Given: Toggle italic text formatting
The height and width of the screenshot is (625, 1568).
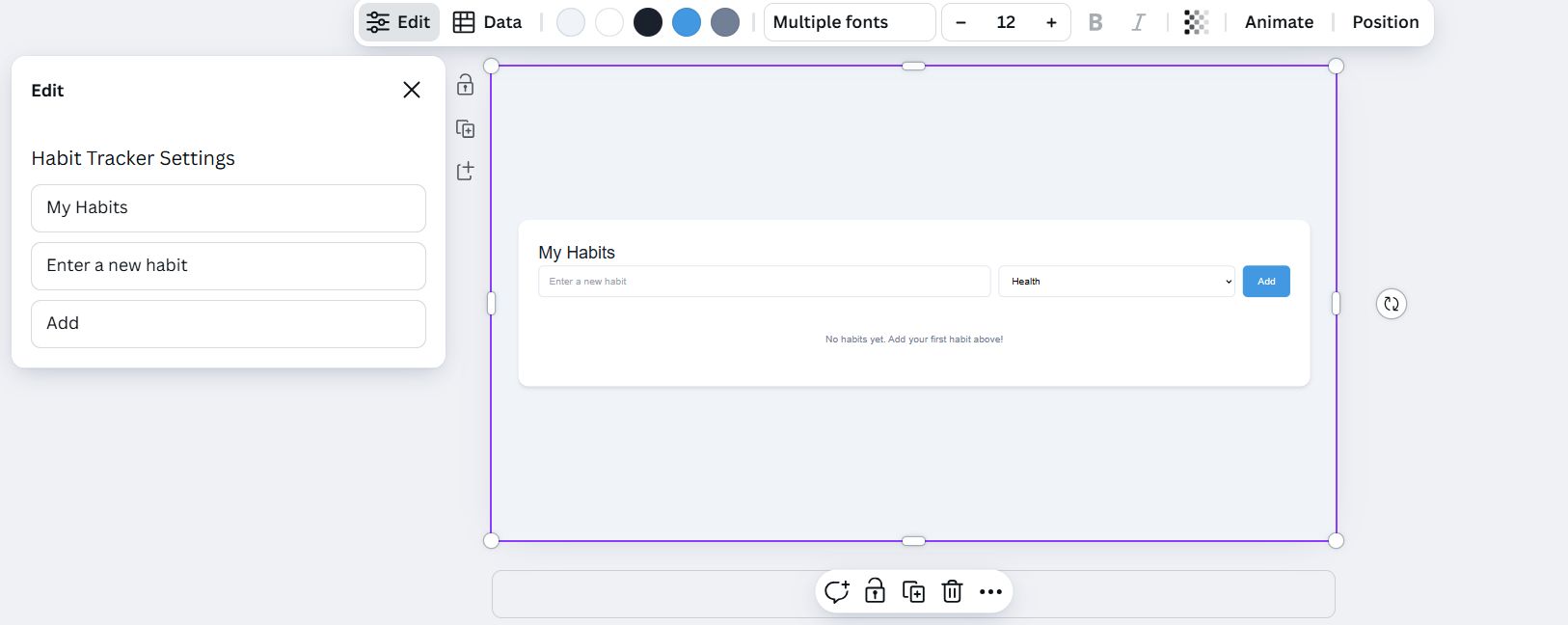Looking at the screenshot, I should pyautogui.click(x=1138, y=22).
